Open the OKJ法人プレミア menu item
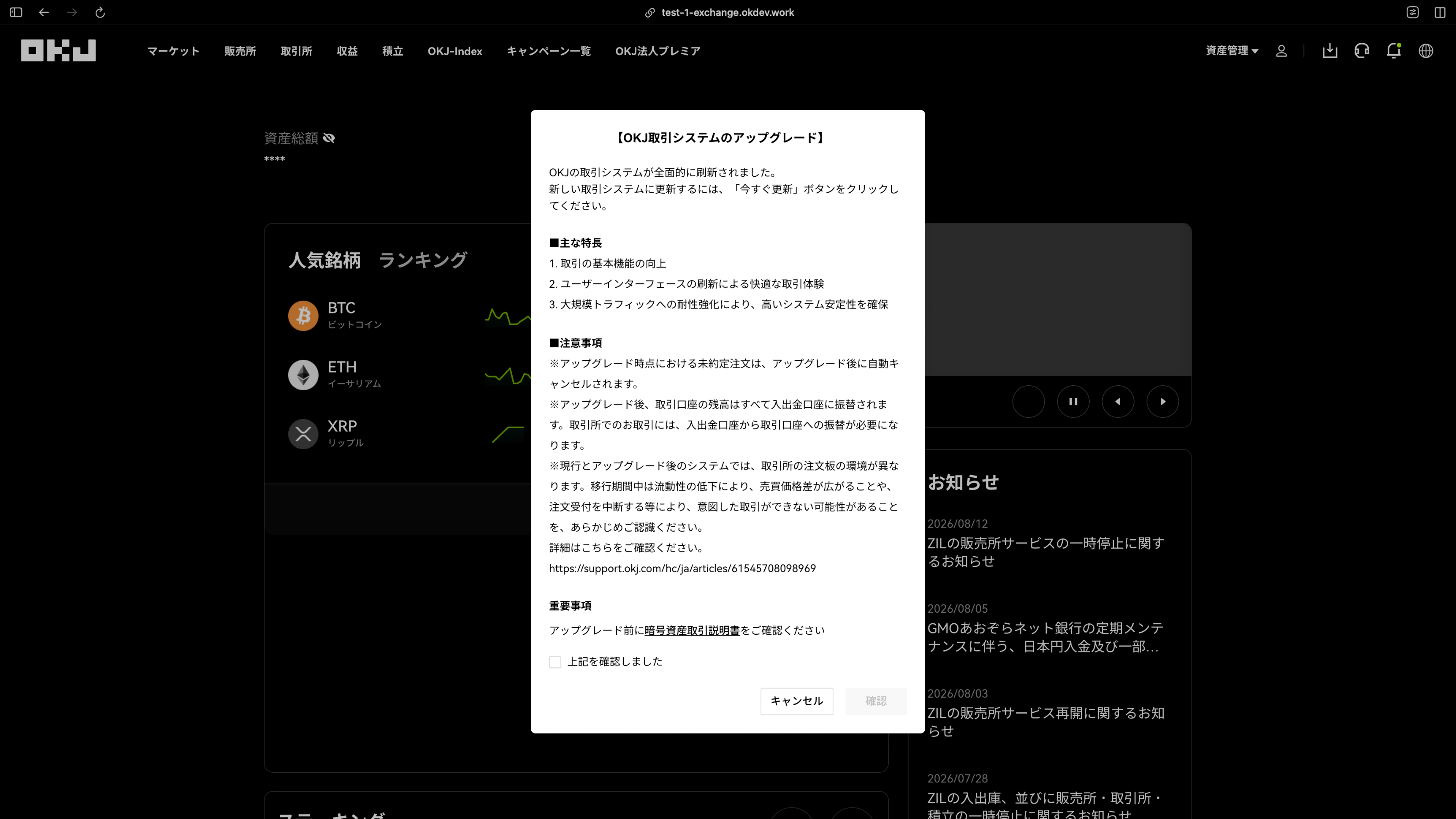1456x819 pixels. [658, 51]
